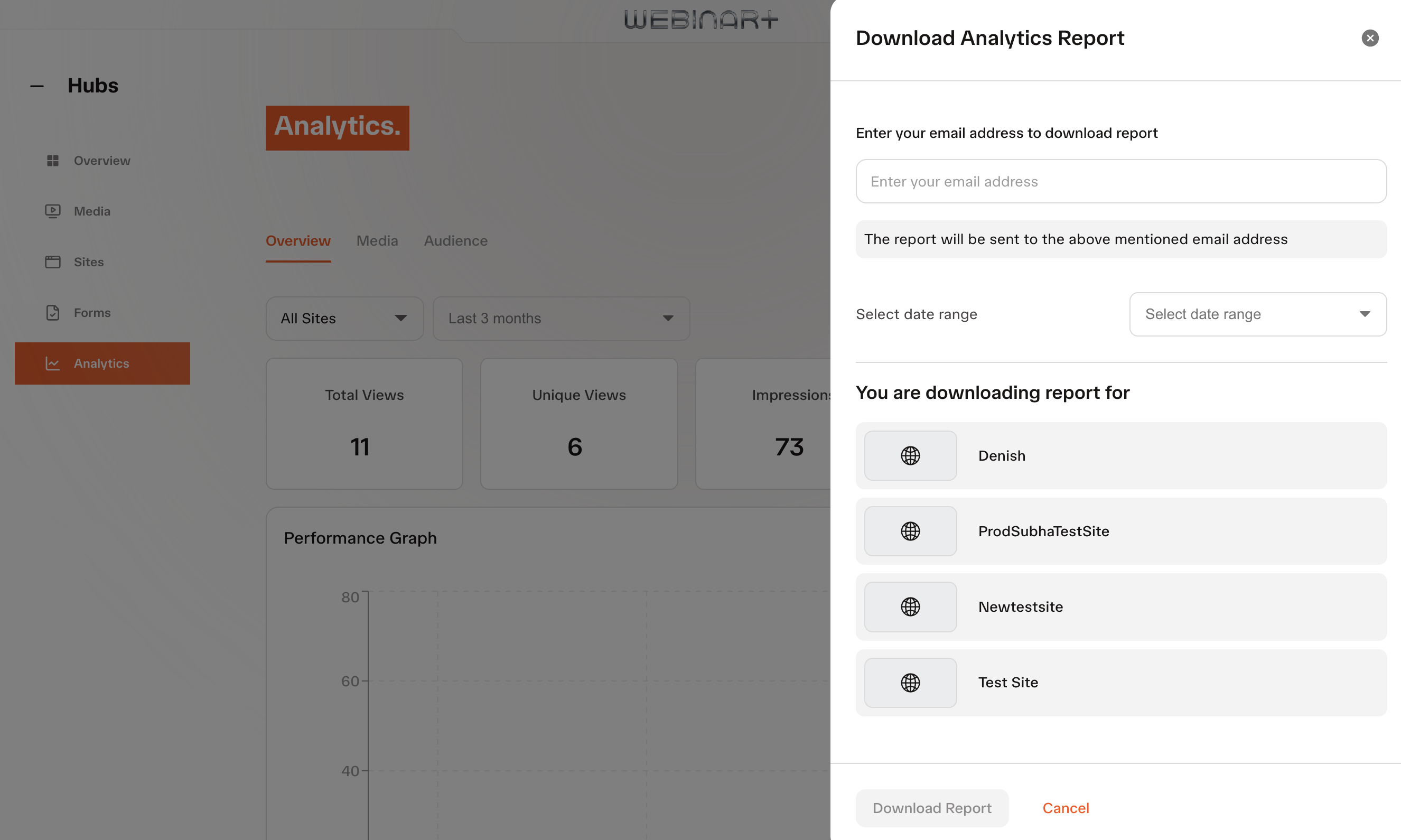Click the Sites window icon in sidebar
Viewport: 1401px width, 840px height.
(53, 262)
